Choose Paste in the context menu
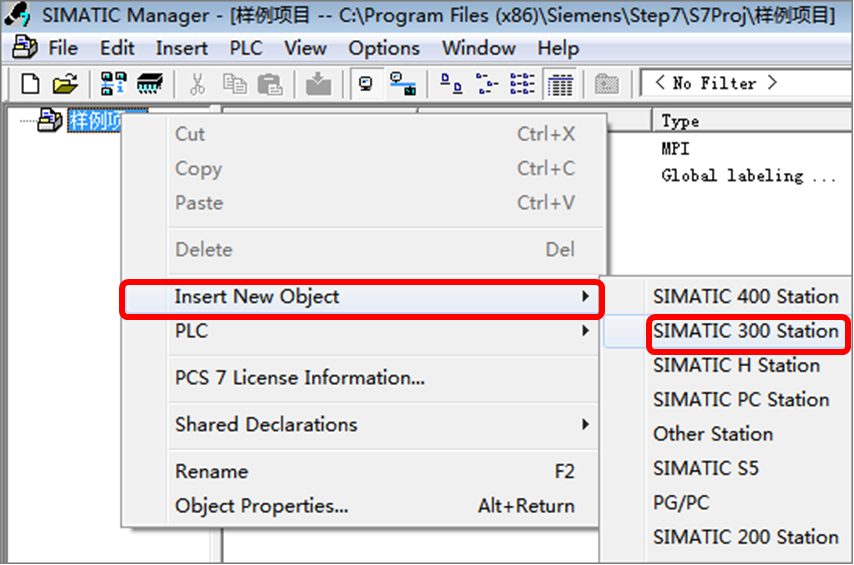 tap(362, 203)
